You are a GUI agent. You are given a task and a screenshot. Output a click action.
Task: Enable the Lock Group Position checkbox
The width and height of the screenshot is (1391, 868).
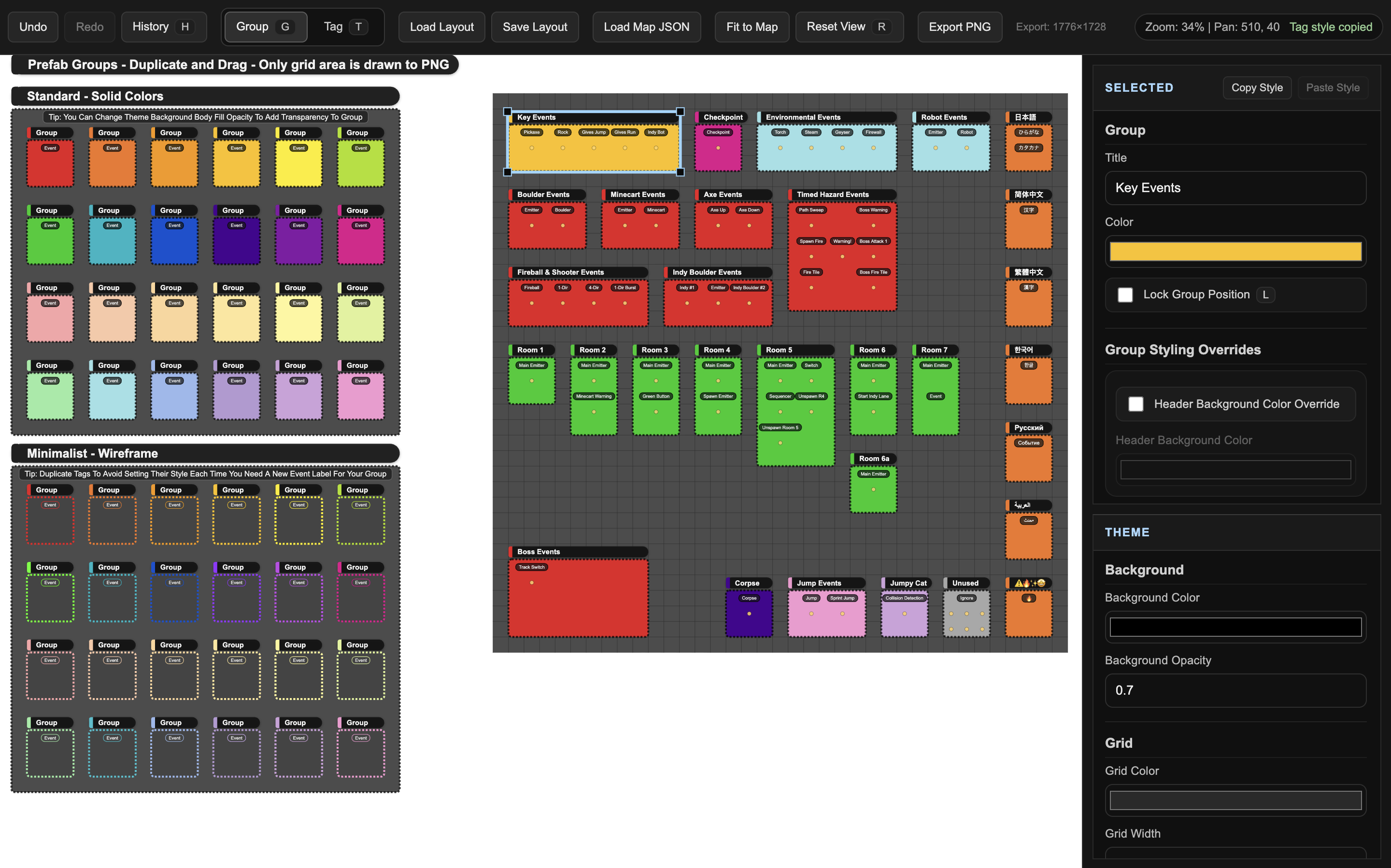point(1125,294)
